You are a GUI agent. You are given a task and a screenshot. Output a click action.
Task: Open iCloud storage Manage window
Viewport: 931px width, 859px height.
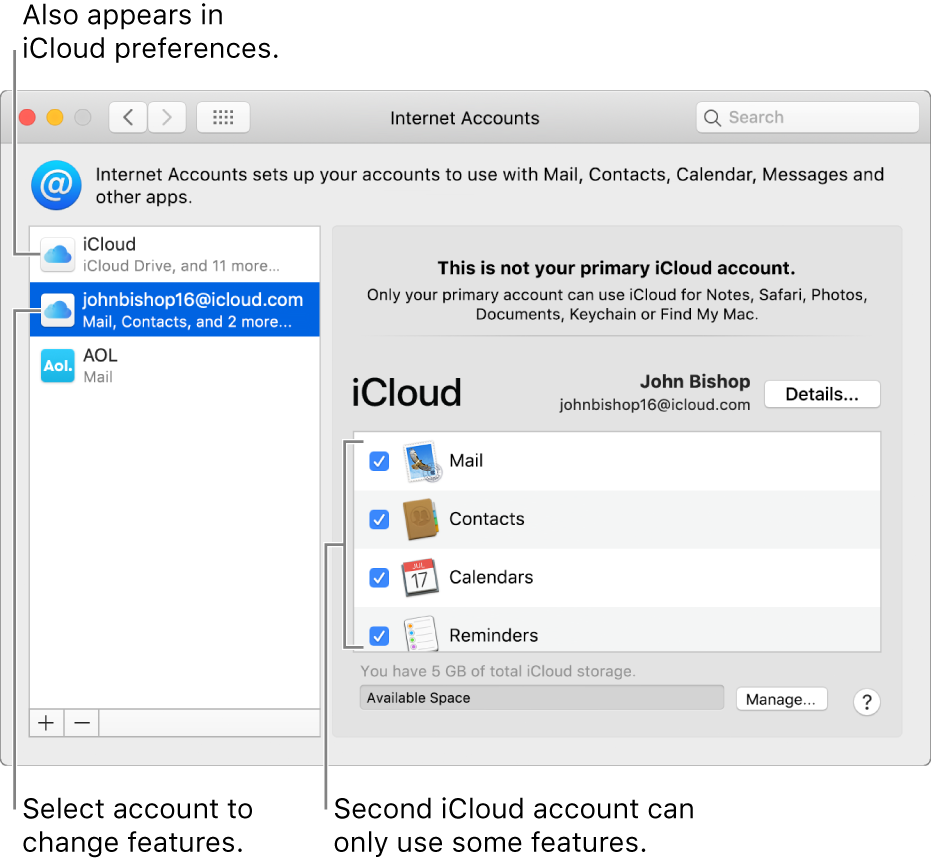click(781, 699)
